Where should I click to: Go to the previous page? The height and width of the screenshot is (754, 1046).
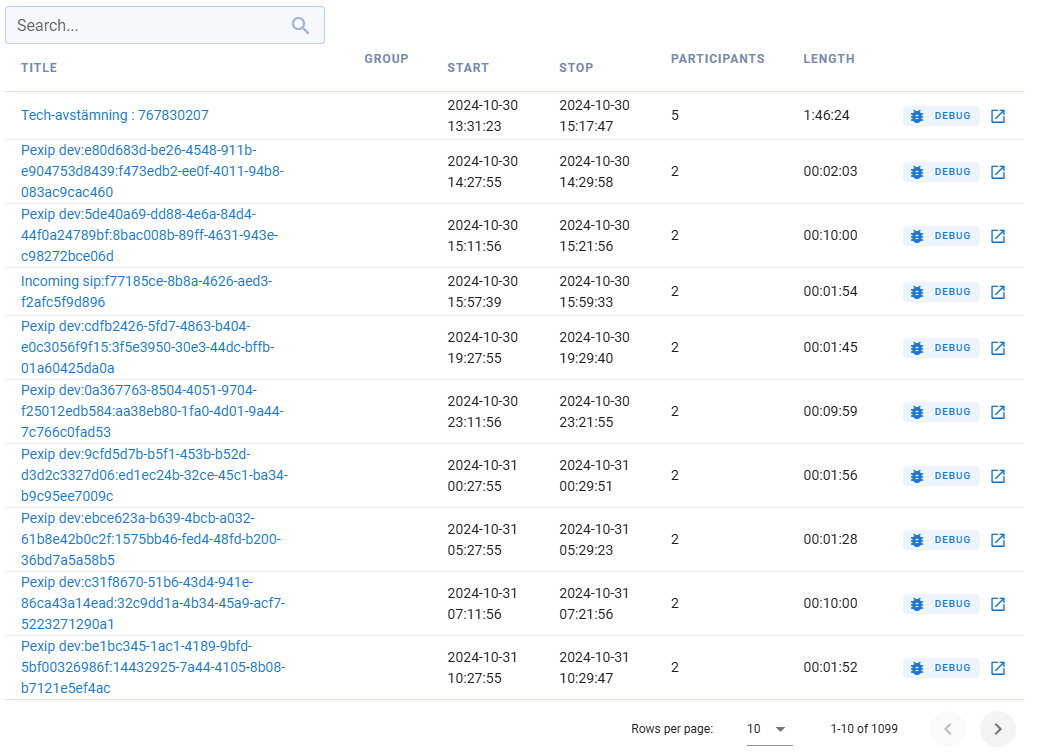tap(948, 729)
